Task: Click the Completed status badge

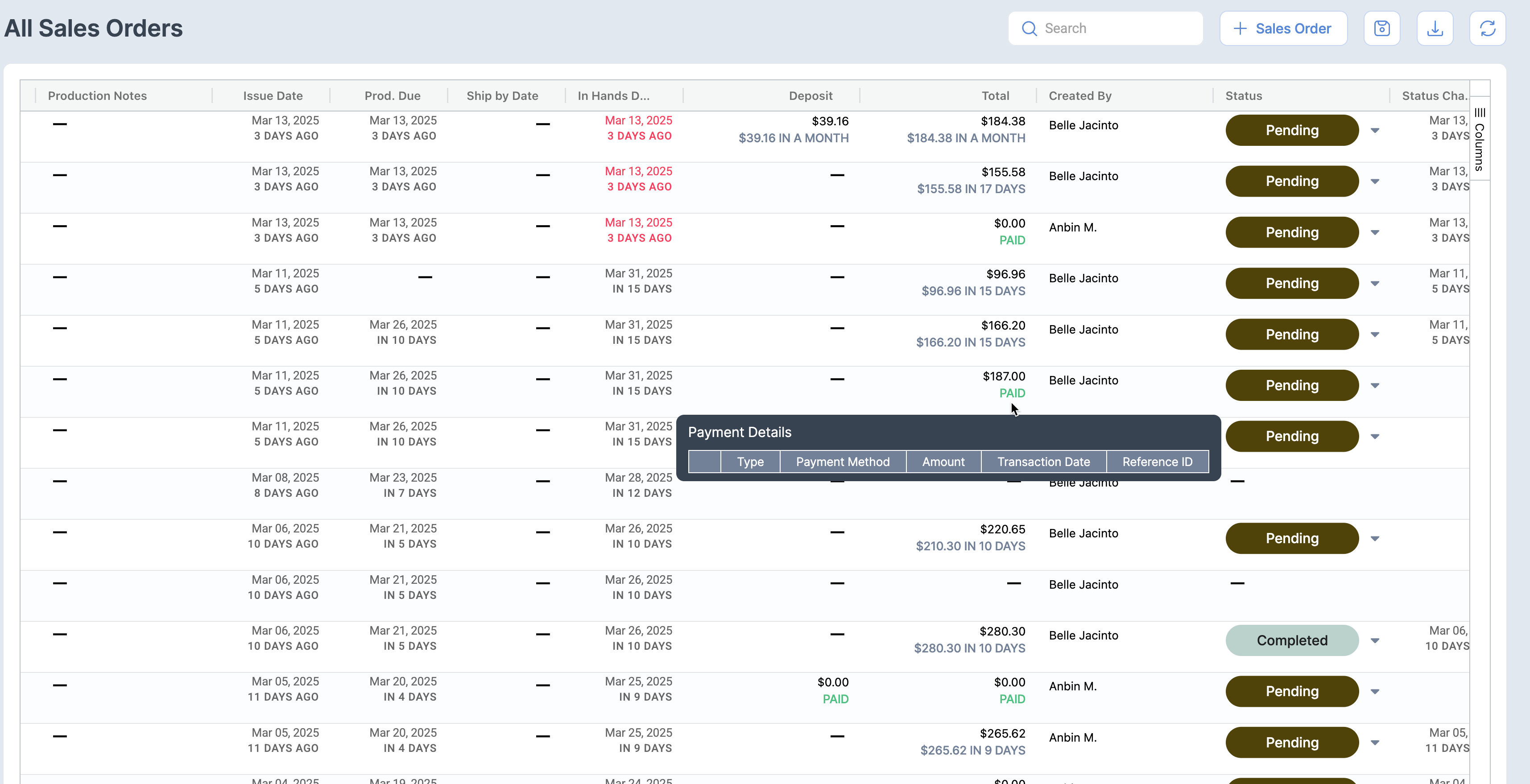Action: (1292, 641)
